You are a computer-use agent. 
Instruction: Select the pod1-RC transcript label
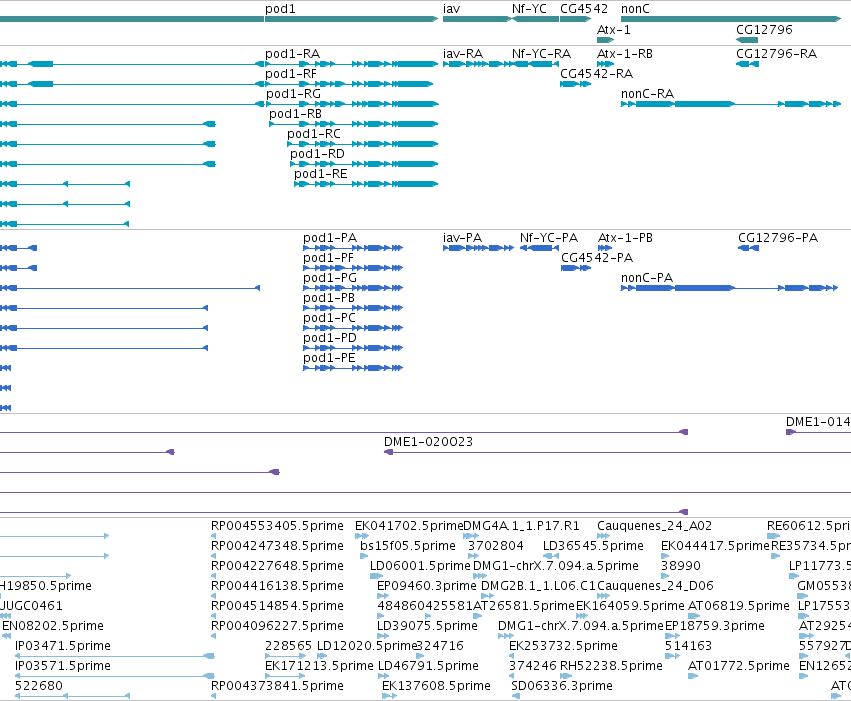pyautogui.click(x=314, y=134)
